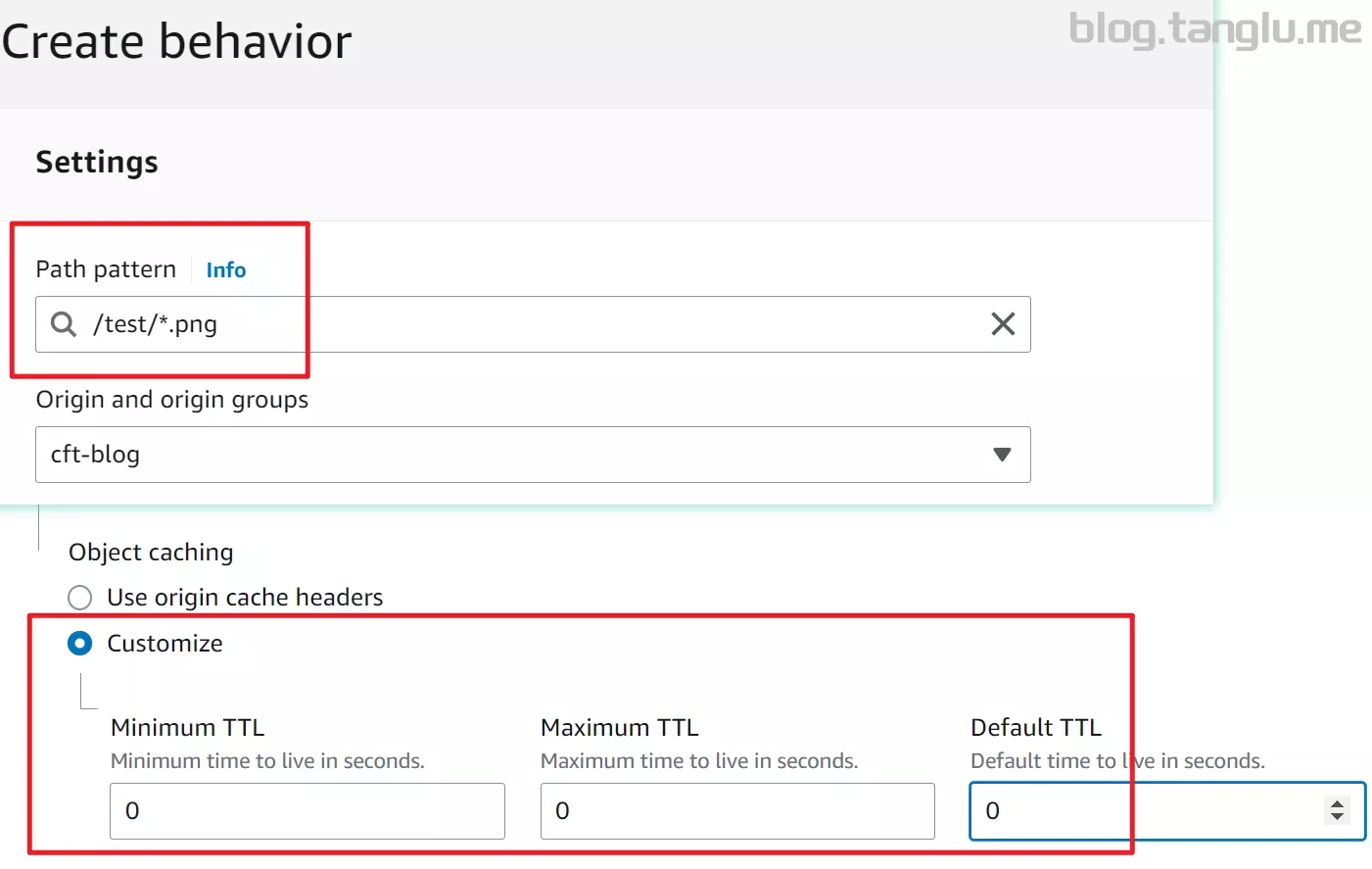Increase Default TTL with the up stepper arrow
The image size is (1372, 869).
click(1337, 803)
